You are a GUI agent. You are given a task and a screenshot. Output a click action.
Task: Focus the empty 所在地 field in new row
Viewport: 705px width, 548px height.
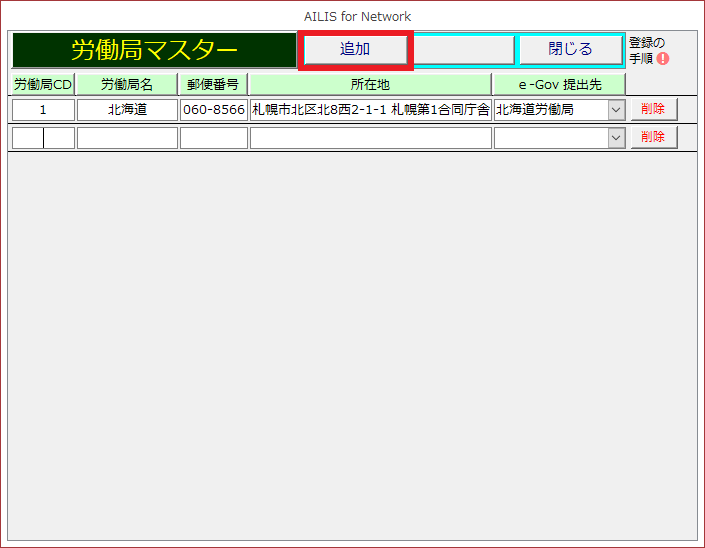pyautogui.click(x=370, y=138)
